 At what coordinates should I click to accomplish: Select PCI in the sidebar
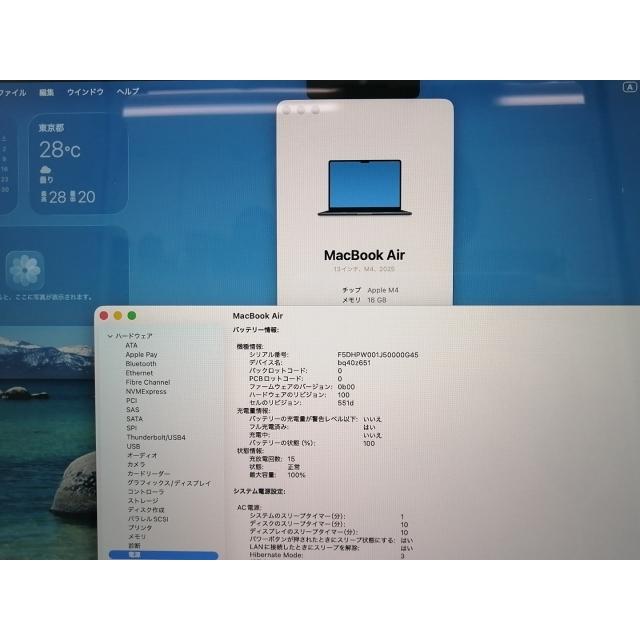tap(131, 400)
